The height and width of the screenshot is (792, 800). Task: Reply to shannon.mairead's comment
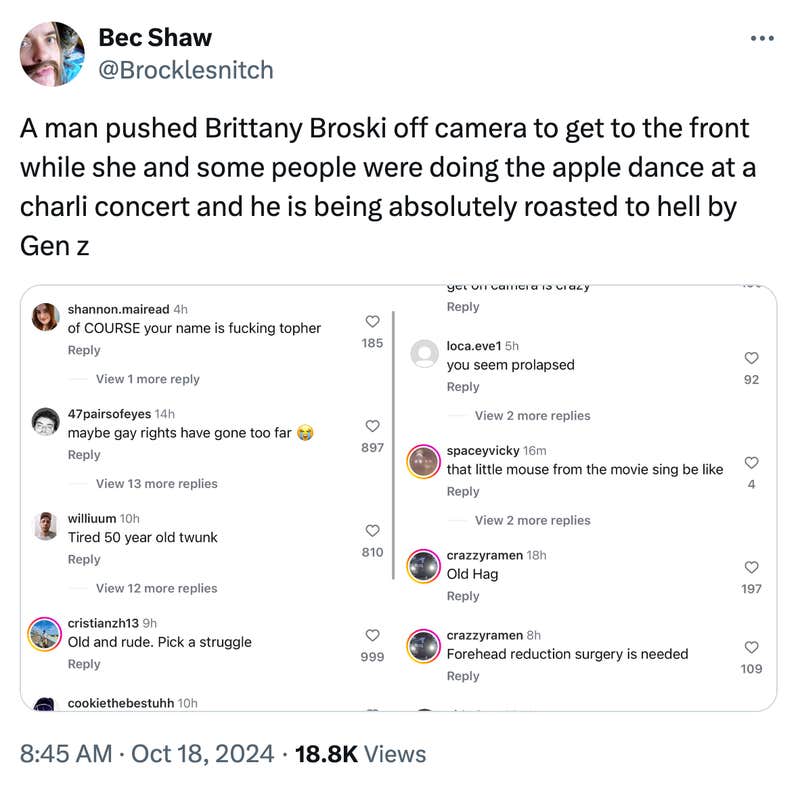tap(84, 350)
